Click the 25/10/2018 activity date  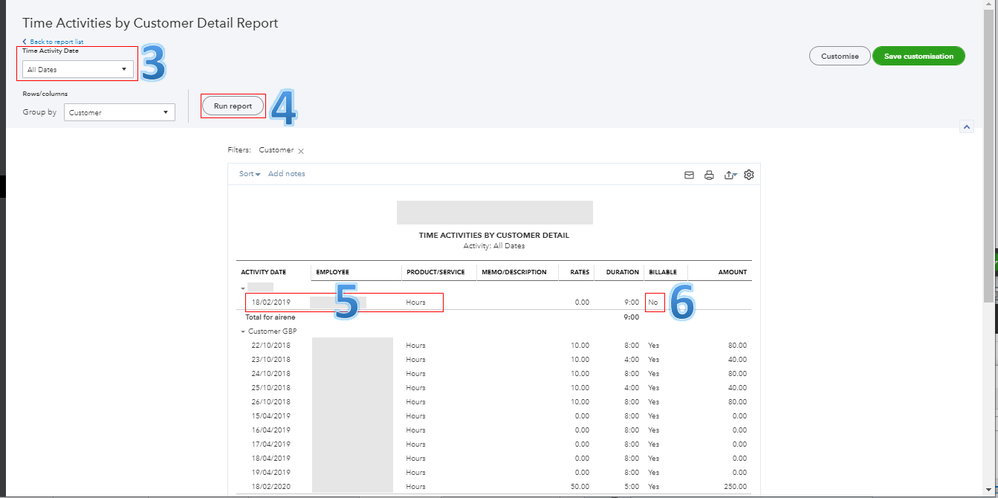pyautogui.click(x=272, y=388)
